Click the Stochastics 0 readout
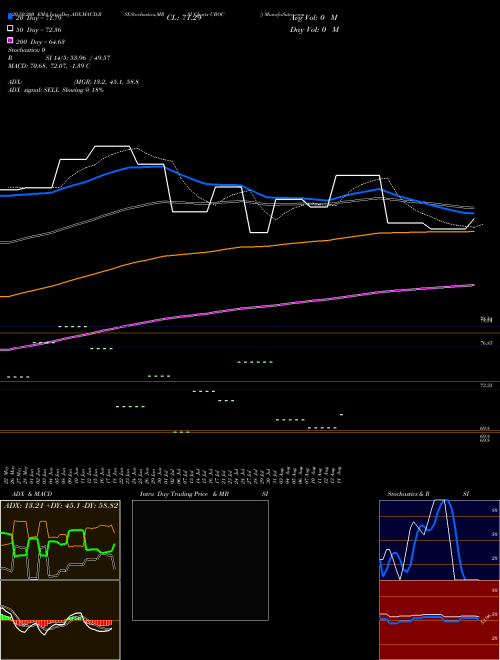The height and width of the screenshot is (660, 500). (27, 50)
